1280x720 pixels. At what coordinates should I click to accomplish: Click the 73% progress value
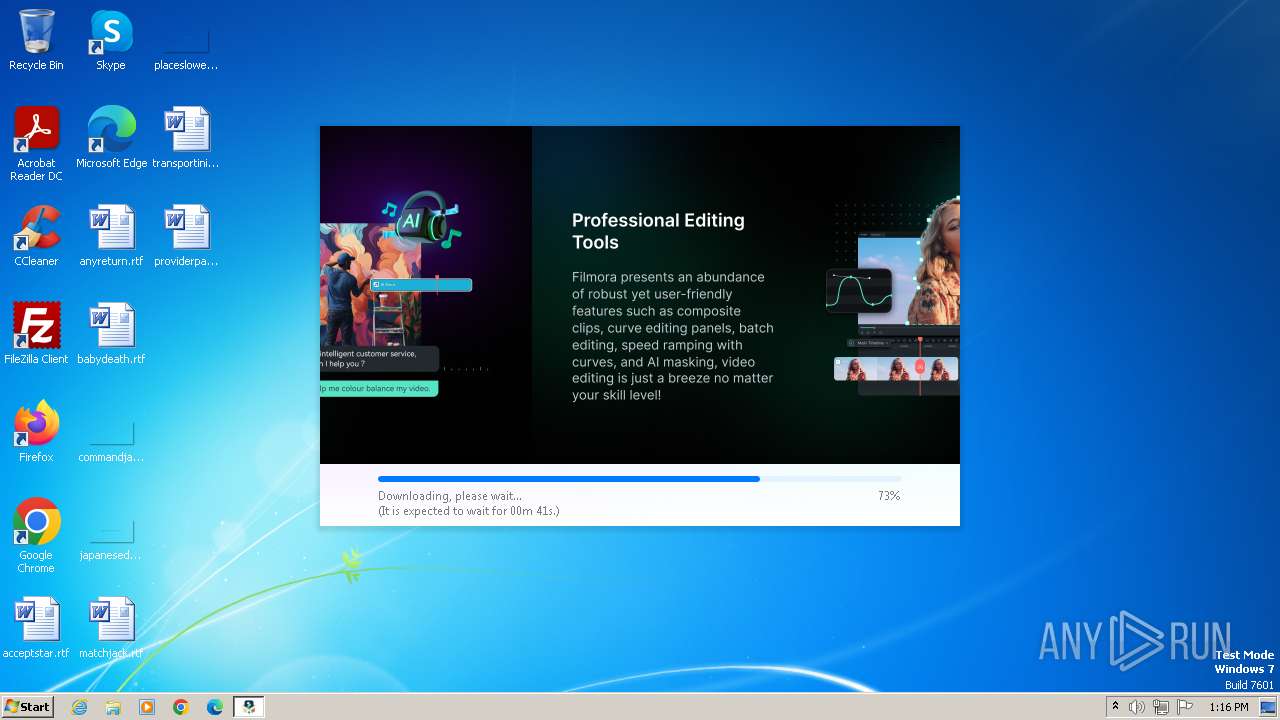coord(889,496)
